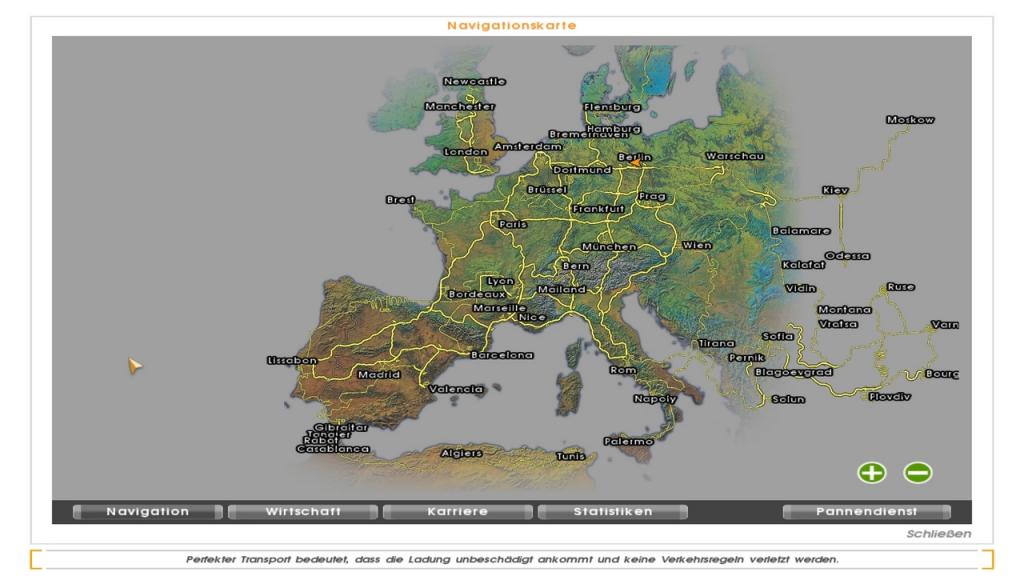
Task: Select the Moskow city label
Action: (910, 120)
